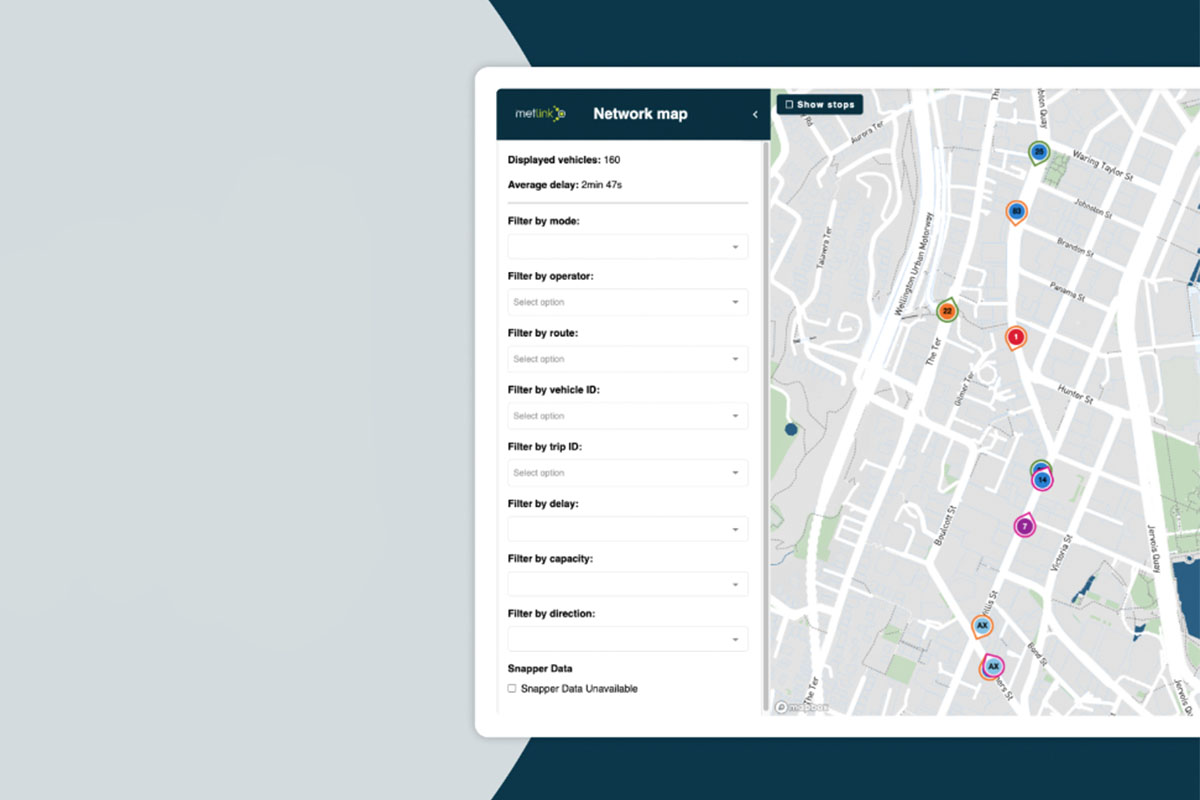This screenshot has width=1200, height=800.
Task: Check the Snapper Data Unavailable box
Action: (511, 688)
